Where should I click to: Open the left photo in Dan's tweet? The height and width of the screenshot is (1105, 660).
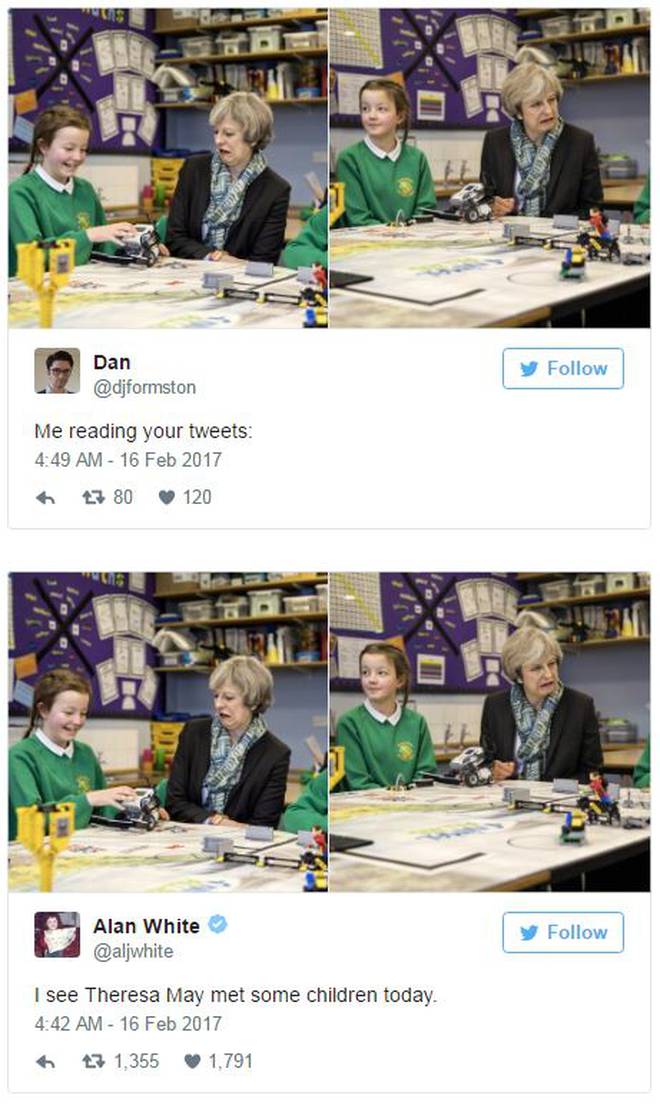168,168
